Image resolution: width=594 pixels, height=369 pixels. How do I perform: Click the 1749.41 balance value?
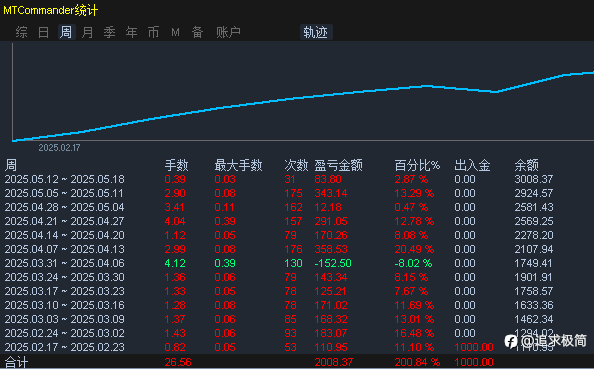(534, 263)
